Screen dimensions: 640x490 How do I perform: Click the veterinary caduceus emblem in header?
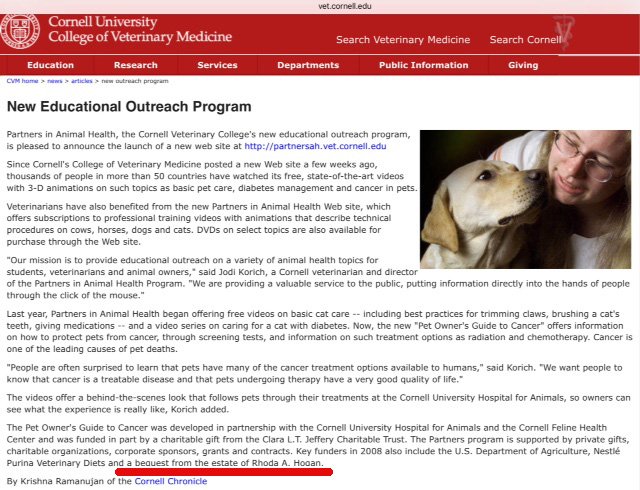pos(564,33)
